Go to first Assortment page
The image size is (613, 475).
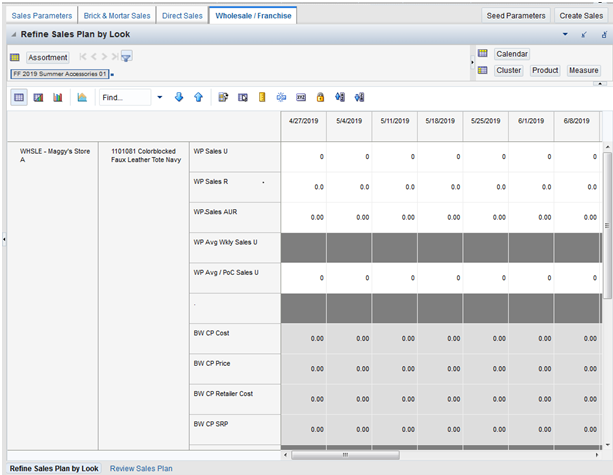(83, 57)
